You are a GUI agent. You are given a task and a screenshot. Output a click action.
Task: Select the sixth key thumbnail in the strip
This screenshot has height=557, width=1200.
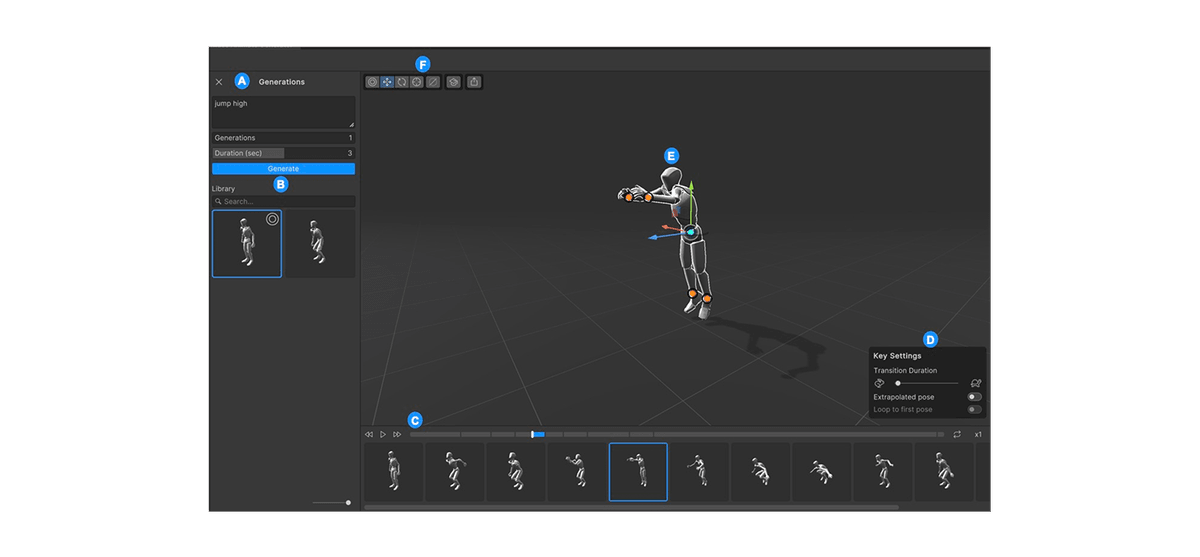click(699, 472)
